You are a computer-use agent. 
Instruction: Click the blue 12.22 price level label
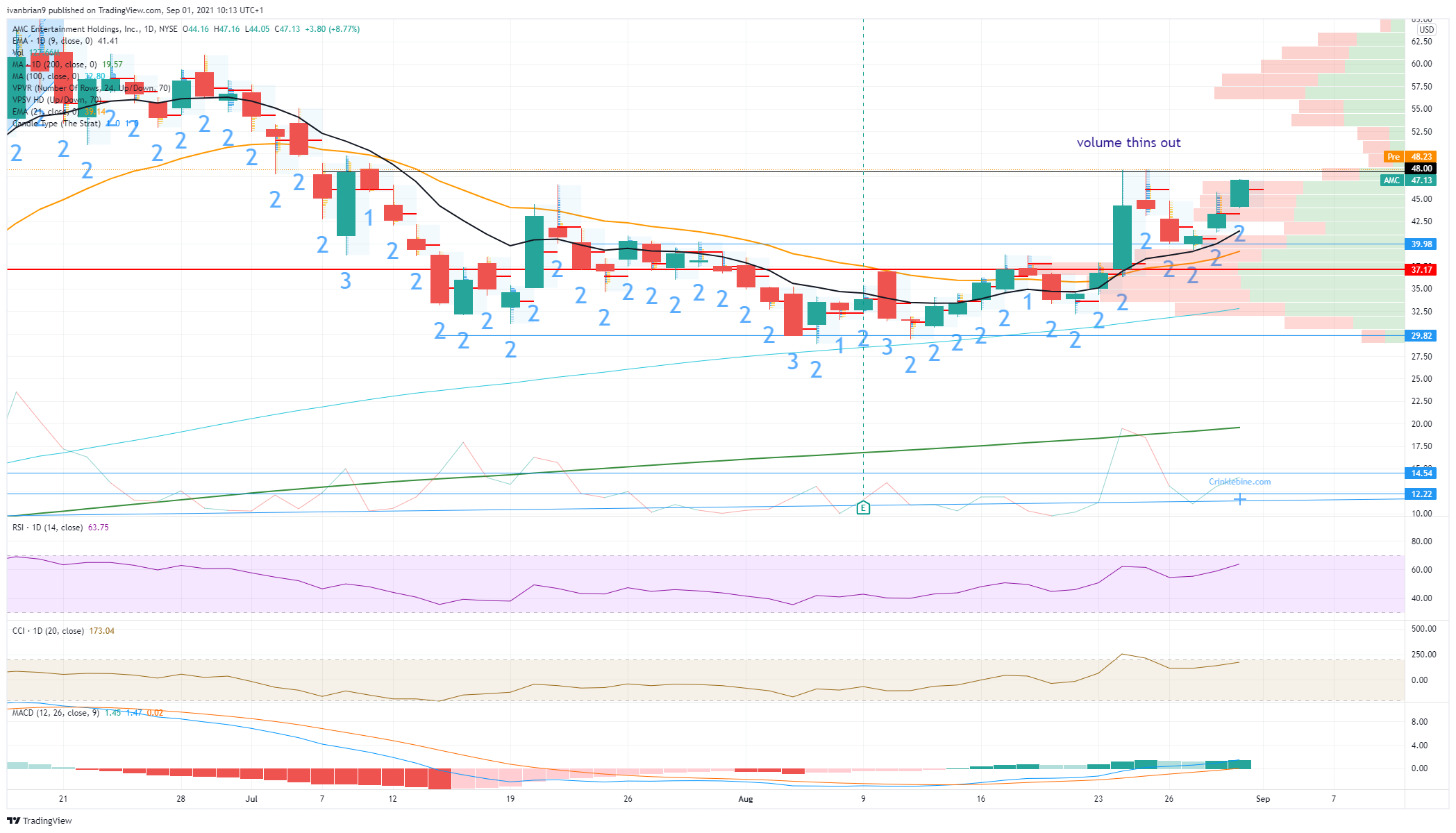coord(1421,494)
